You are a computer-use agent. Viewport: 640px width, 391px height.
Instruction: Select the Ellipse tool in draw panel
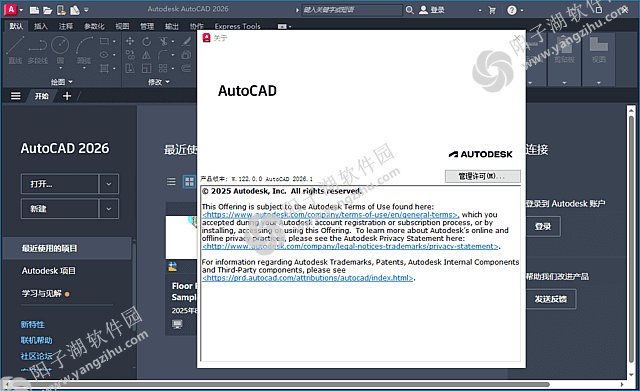(104, 55)
